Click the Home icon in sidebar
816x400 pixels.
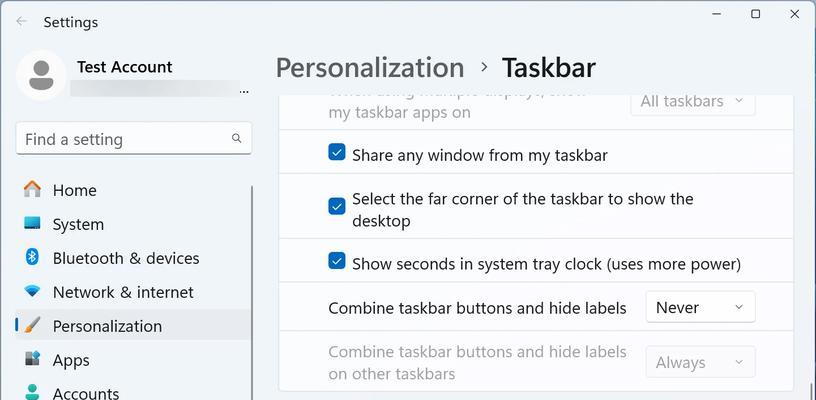point(32,189)
